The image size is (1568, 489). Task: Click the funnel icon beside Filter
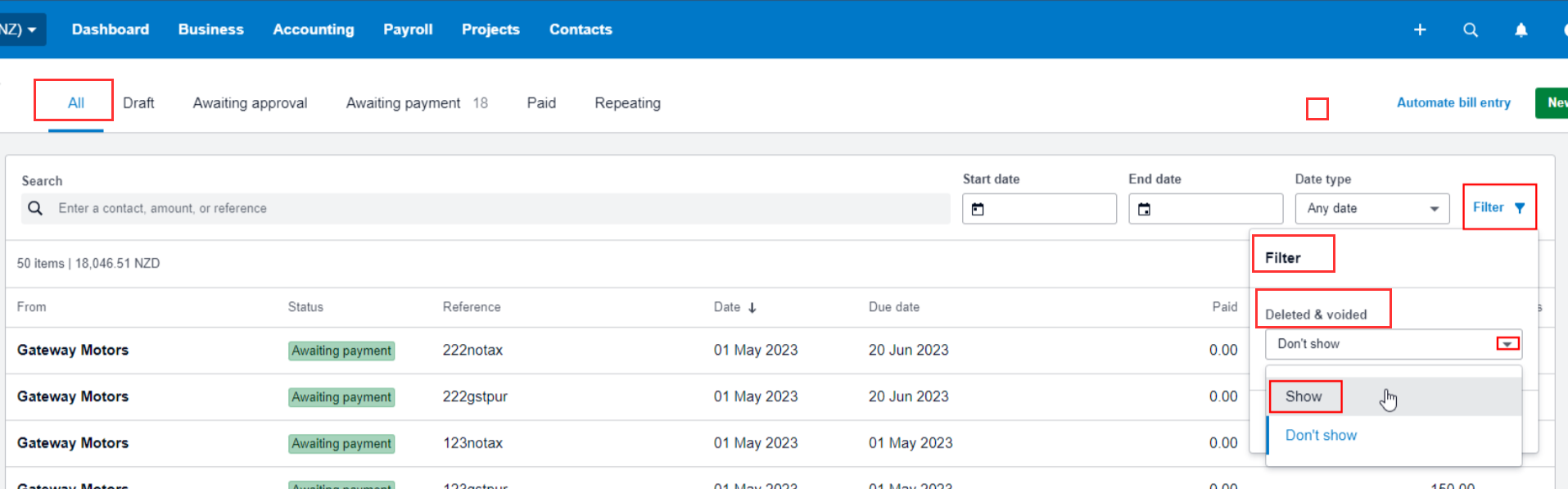pyautogui.click(x=1520, y=208)
